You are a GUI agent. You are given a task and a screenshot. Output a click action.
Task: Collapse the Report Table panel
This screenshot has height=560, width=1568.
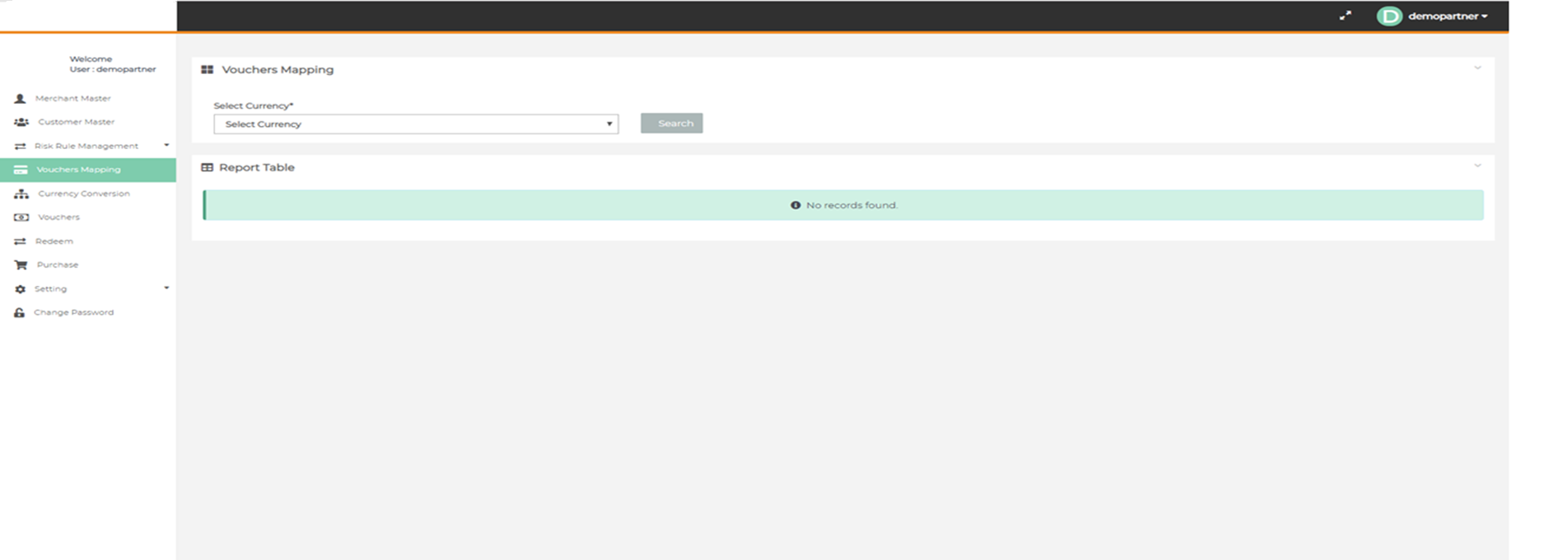(x=1477, y=166)
